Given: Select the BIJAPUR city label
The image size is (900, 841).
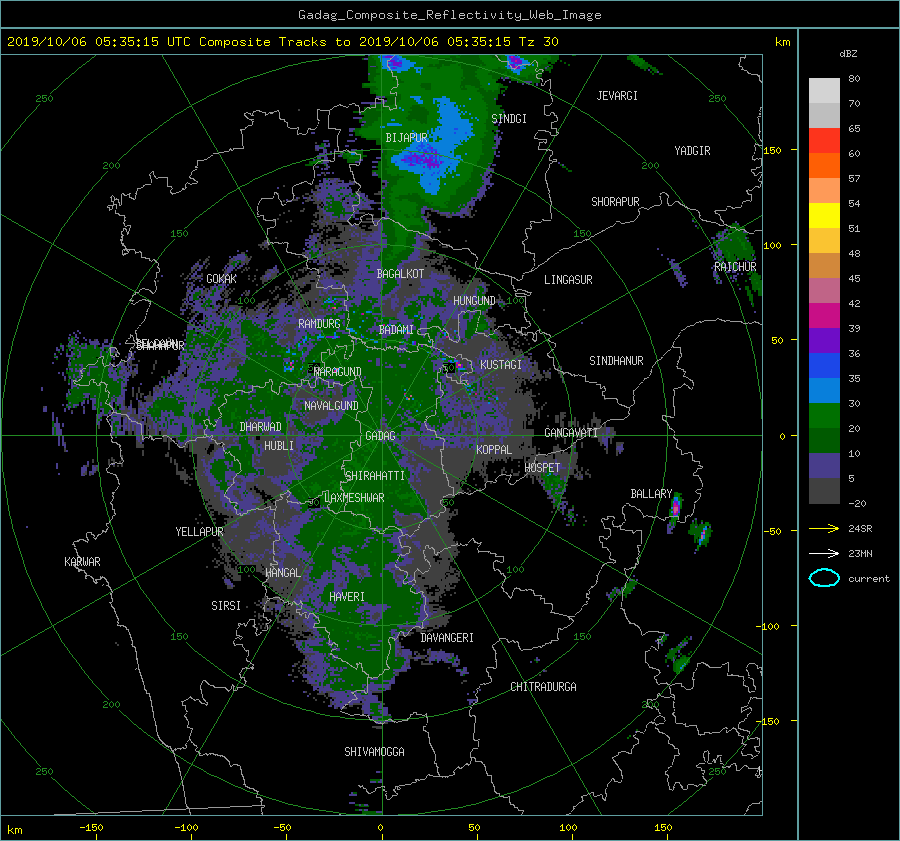Looking at the screenshot, I should point(406,138).
